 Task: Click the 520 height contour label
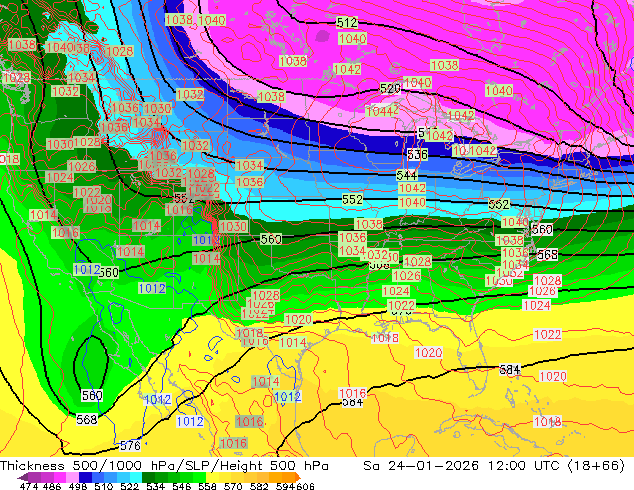click(x=390, y=88)
